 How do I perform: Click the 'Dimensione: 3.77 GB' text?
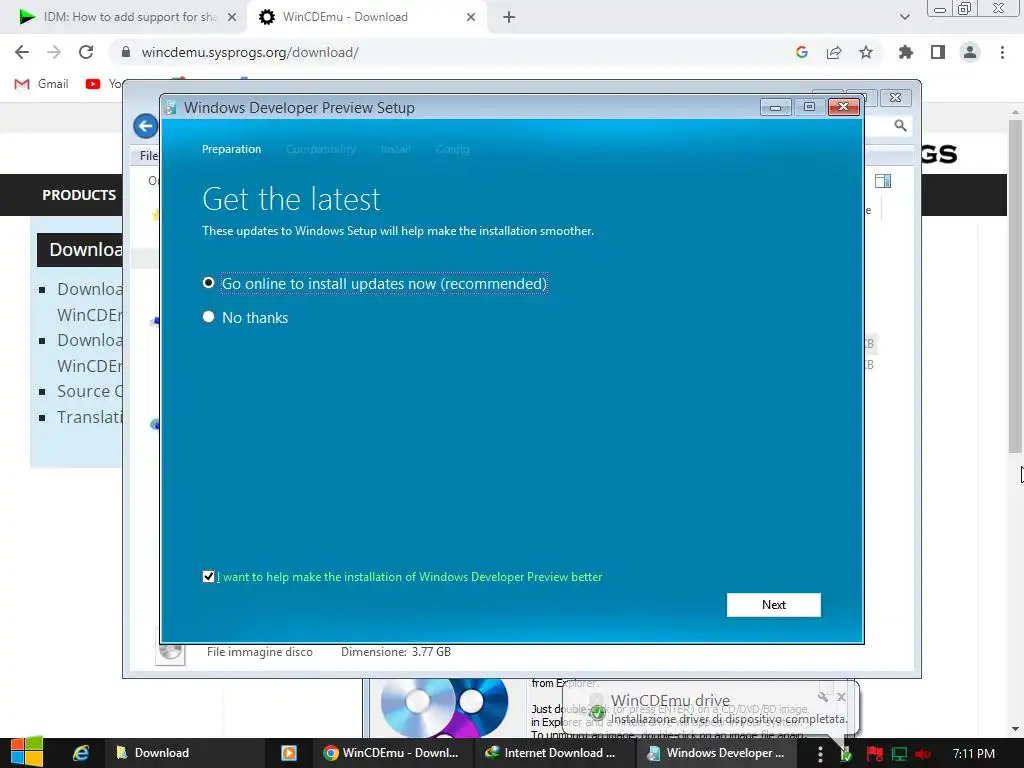396,652
